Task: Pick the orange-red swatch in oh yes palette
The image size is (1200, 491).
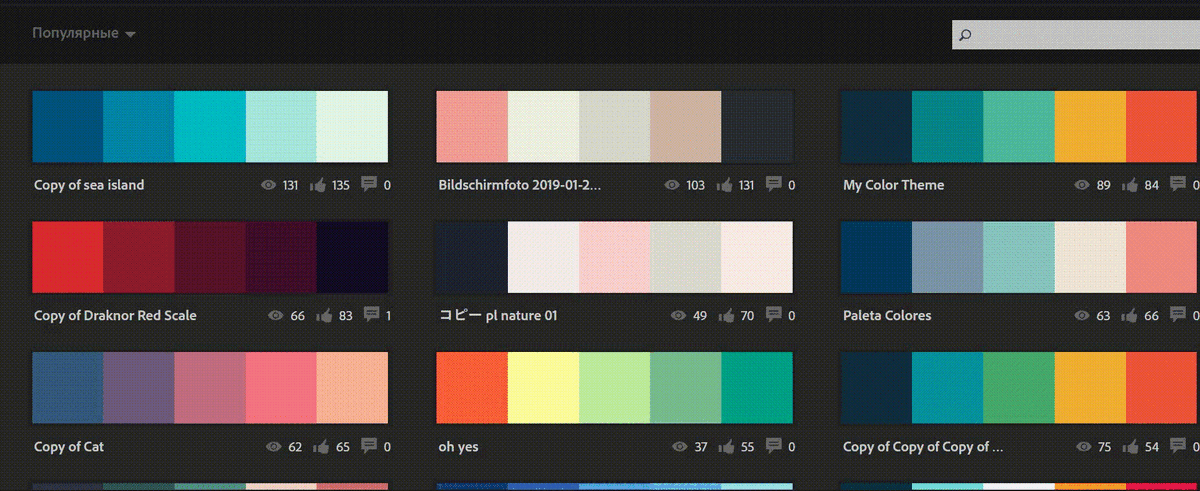Action: pos(472,388)
